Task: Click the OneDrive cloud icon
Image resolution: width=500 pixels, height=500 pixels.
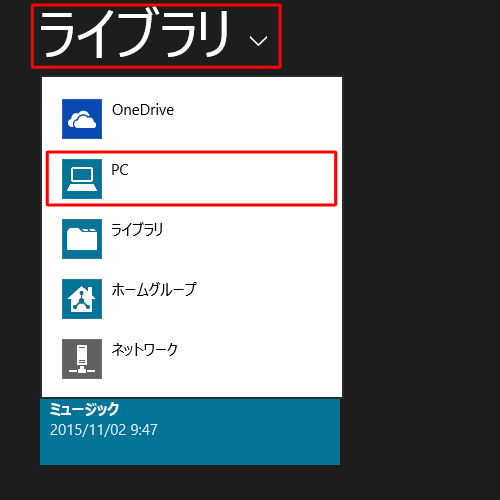Action: 82,119
